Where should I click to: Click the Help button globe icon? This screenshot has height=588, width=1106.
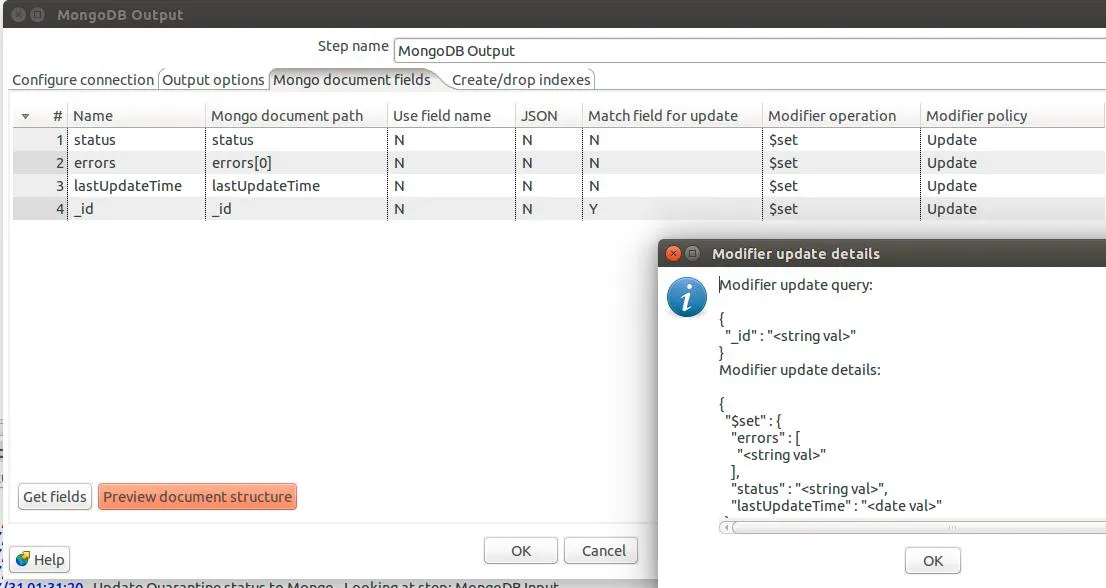click(x=23, y=559)
